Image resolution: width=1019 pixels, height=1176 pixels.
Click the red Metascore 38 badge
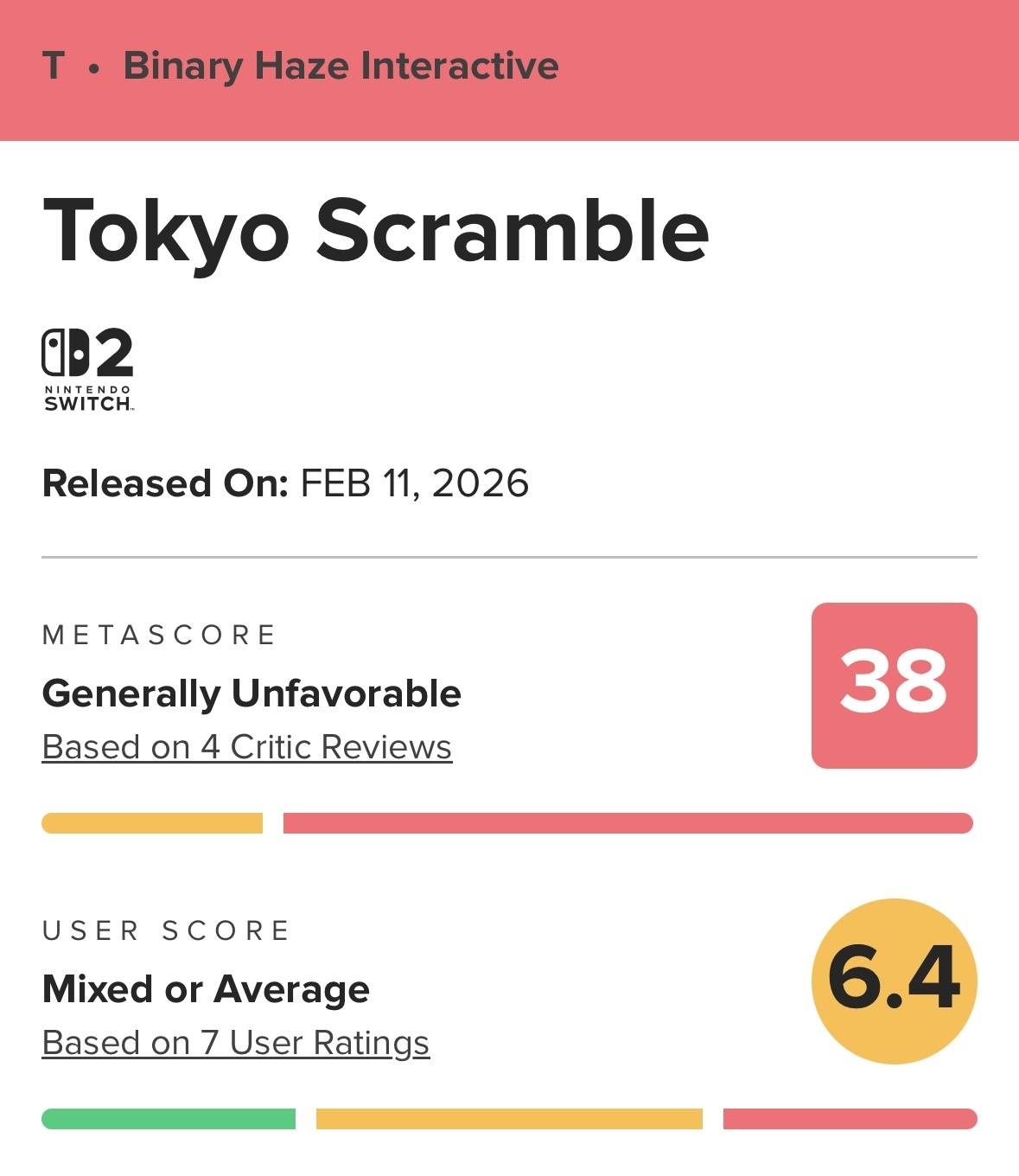(894, 685)
